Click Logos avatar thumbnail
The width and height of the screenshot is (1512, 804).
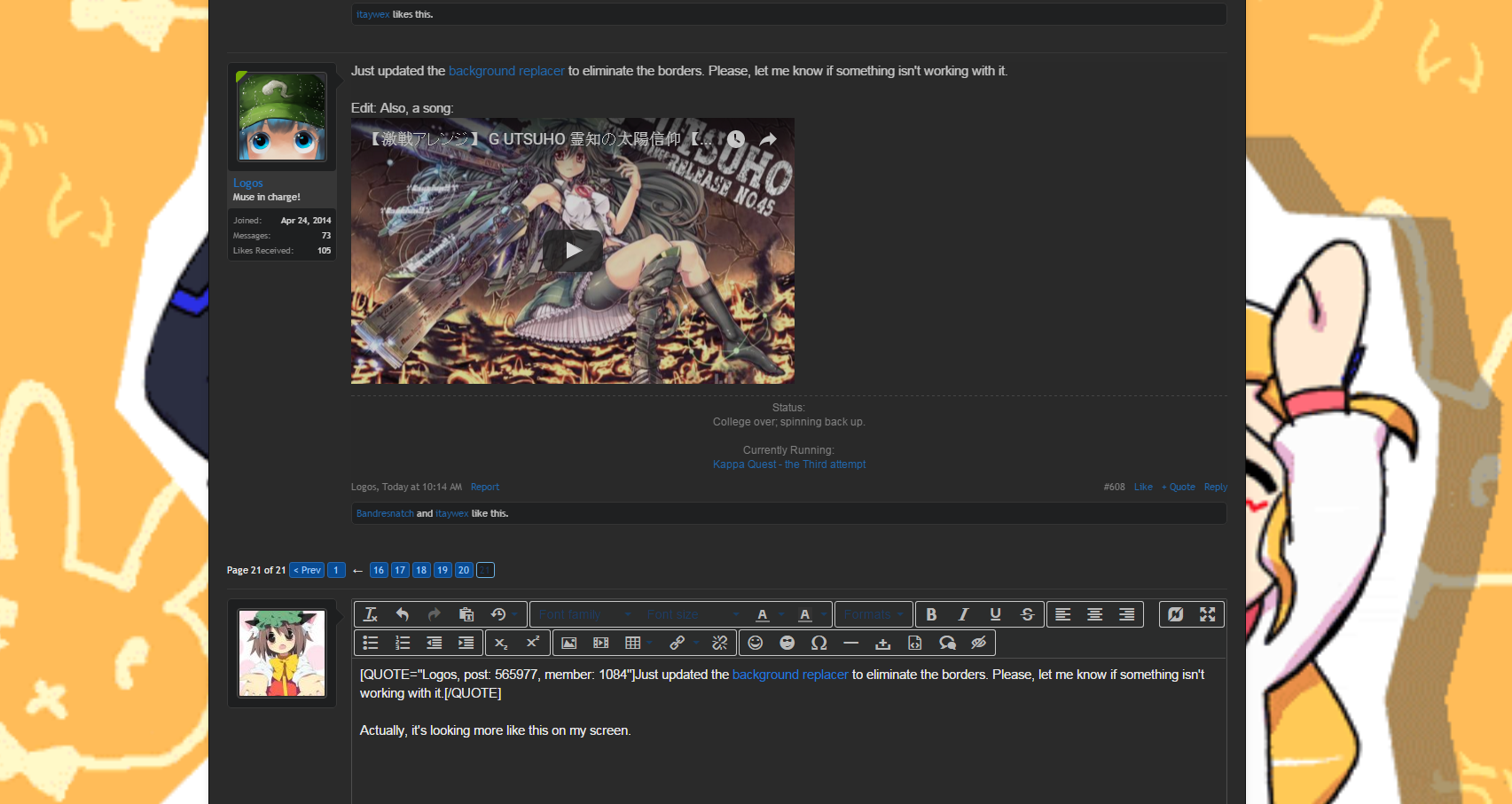click(282, 117)
